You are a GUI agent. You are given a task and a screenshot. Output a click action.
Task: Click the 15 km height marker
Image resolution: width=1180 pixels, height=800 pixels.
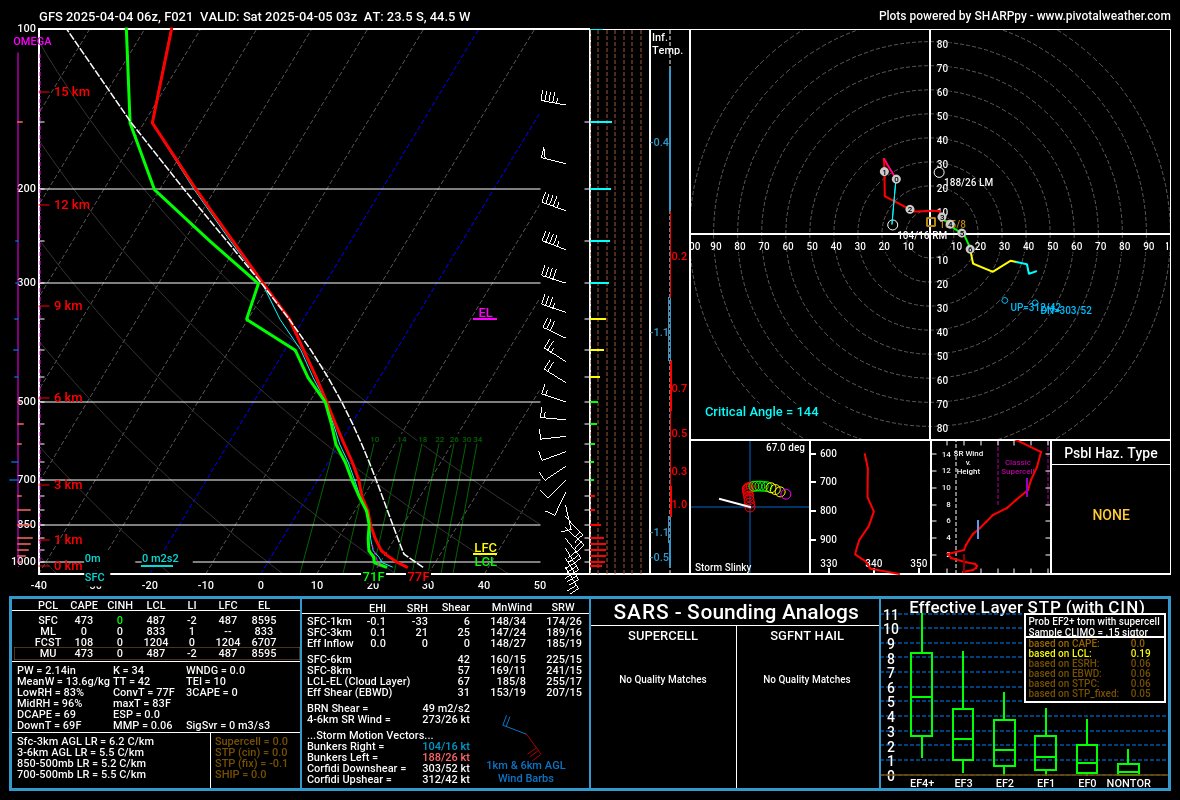(x=71, y=92)
